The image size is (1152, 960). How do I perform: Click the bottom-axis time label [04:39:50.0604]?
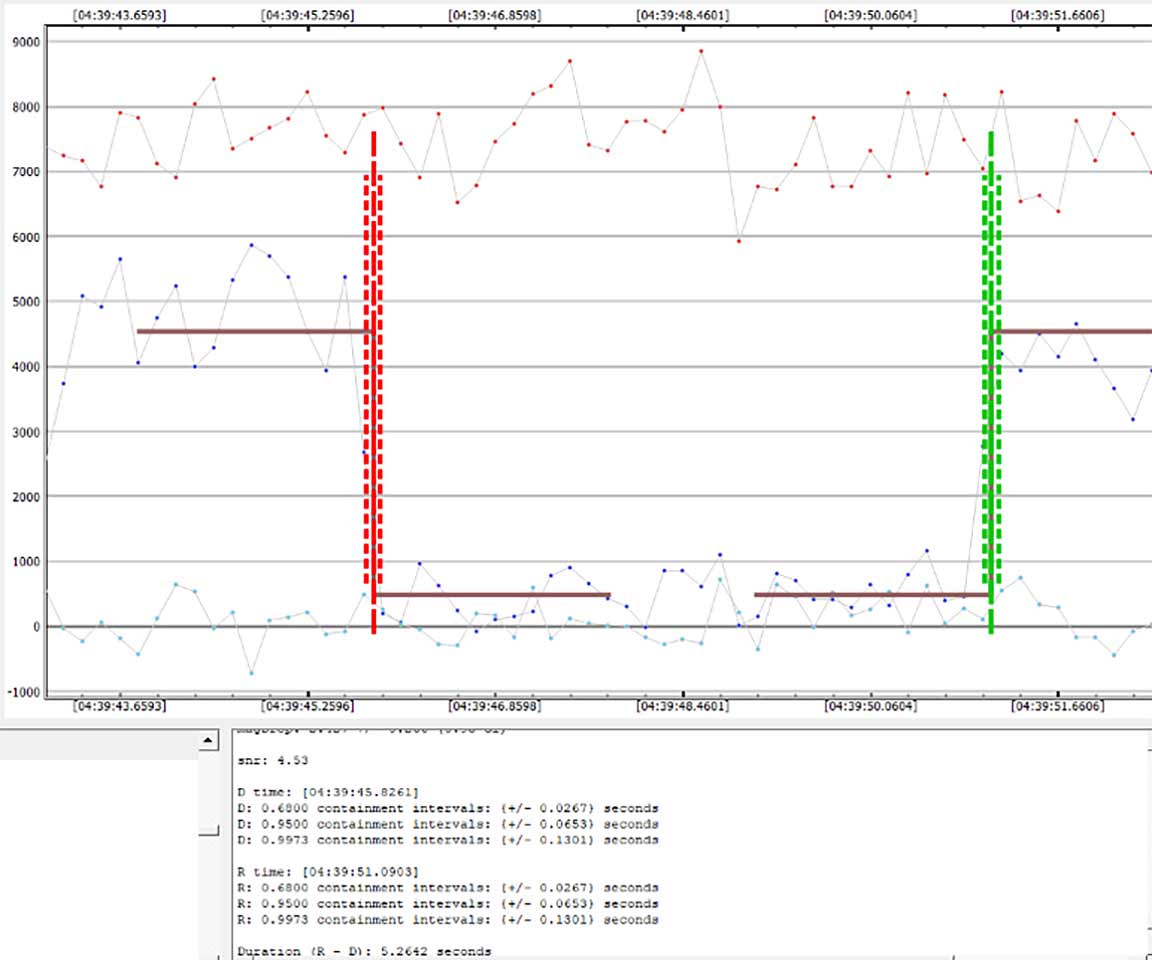pyautogui.click(x=871, y=706)
